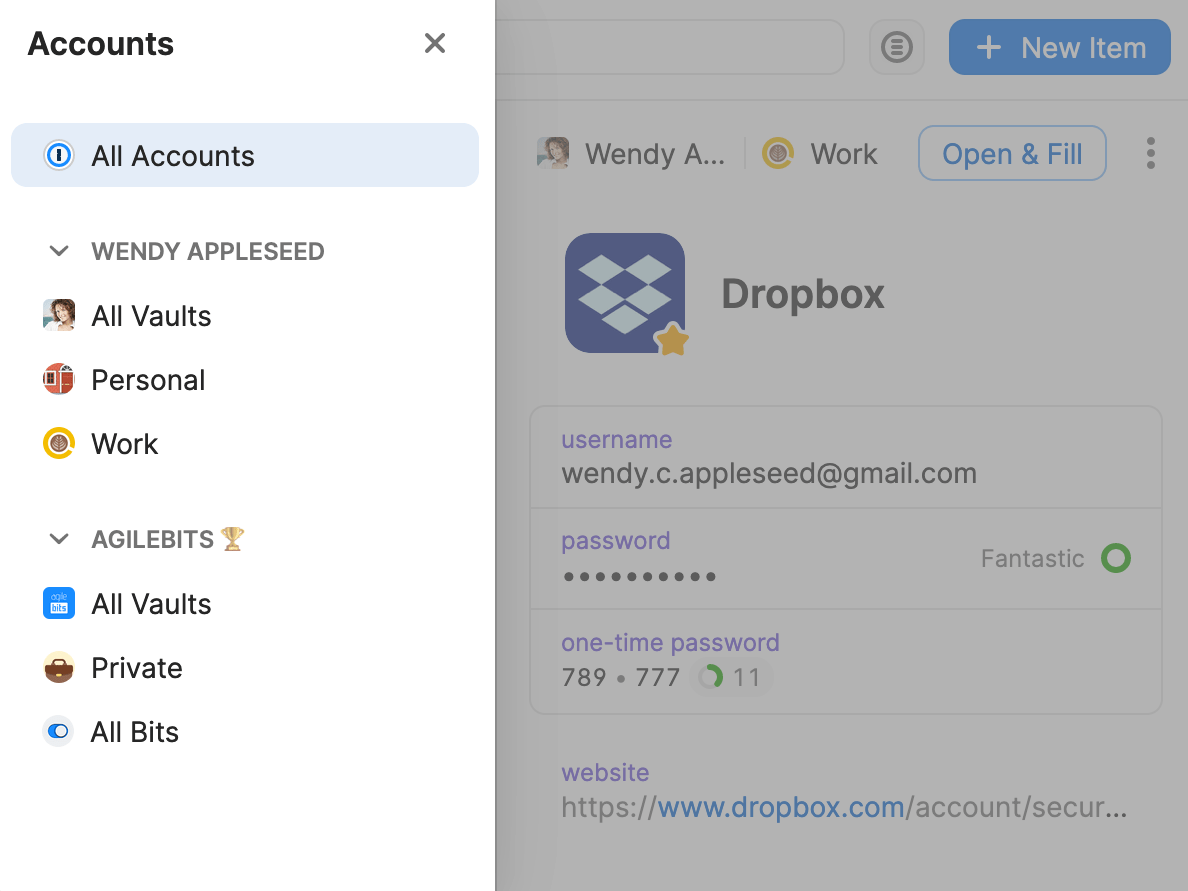The width and height of the screenshot is (1188, 891).
Task: Click the Work vault label in item header
Action: 844,154
